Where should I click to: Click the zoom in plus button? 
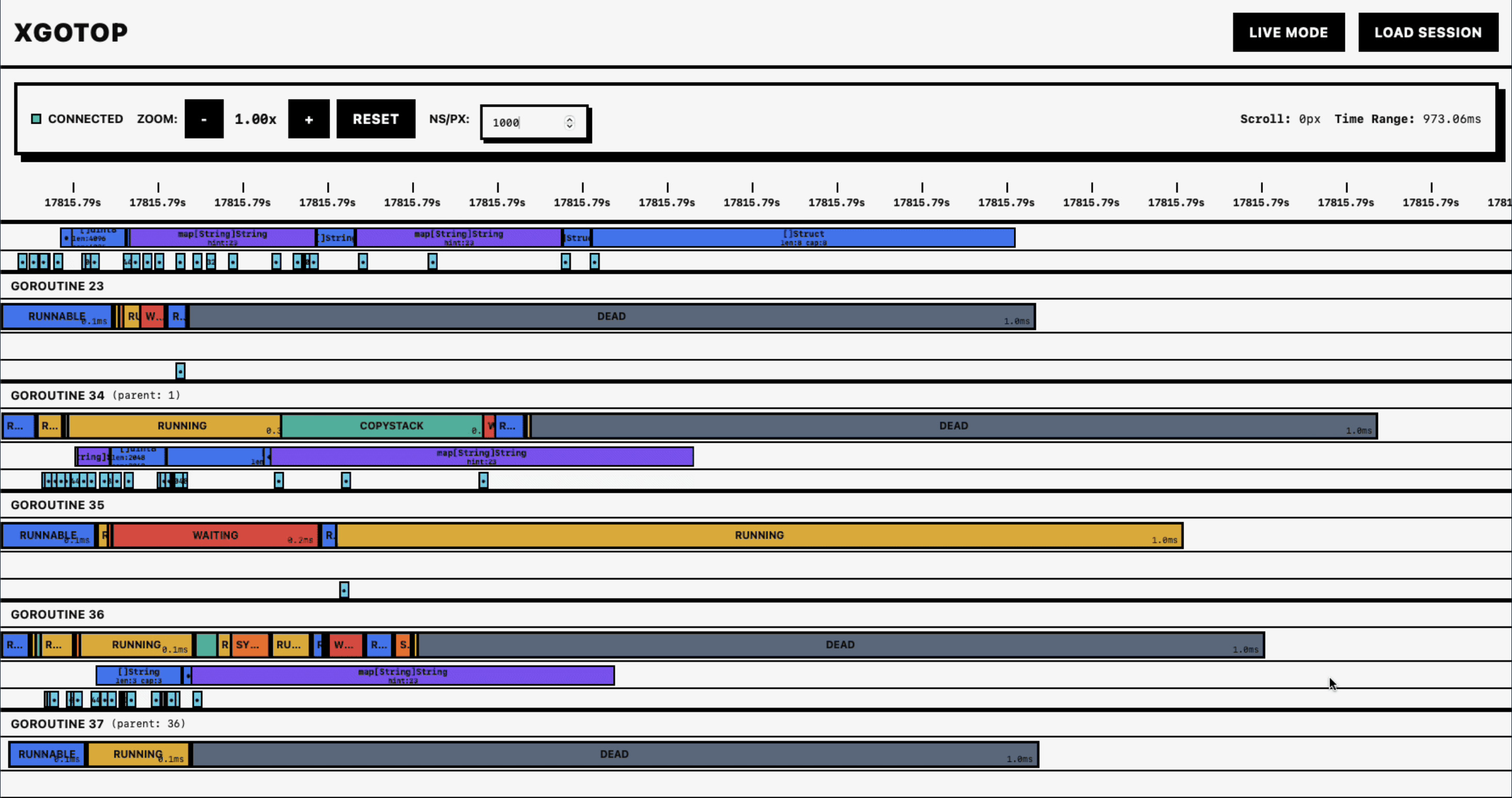pos(308,119)
